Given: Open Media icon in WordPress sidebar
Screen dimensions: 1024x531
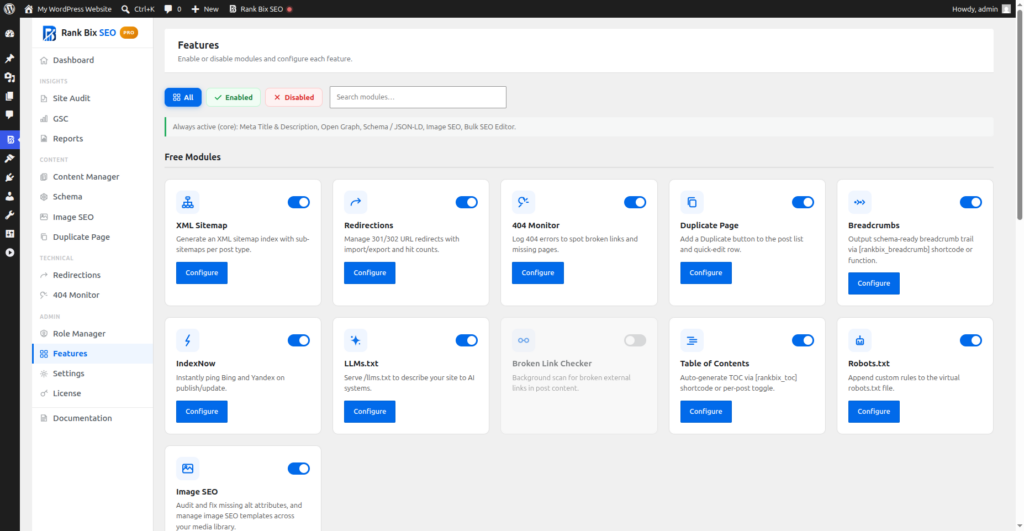Looking at the screenshot, I should [x=10, y=77].
